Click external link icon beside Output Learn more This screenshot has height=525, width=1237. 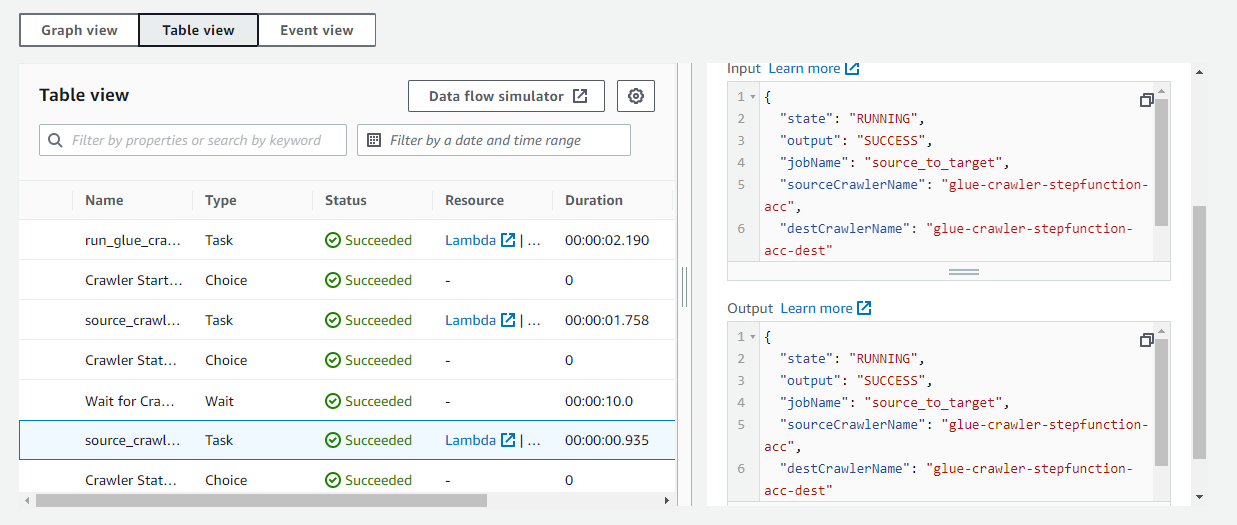(864, 309)
